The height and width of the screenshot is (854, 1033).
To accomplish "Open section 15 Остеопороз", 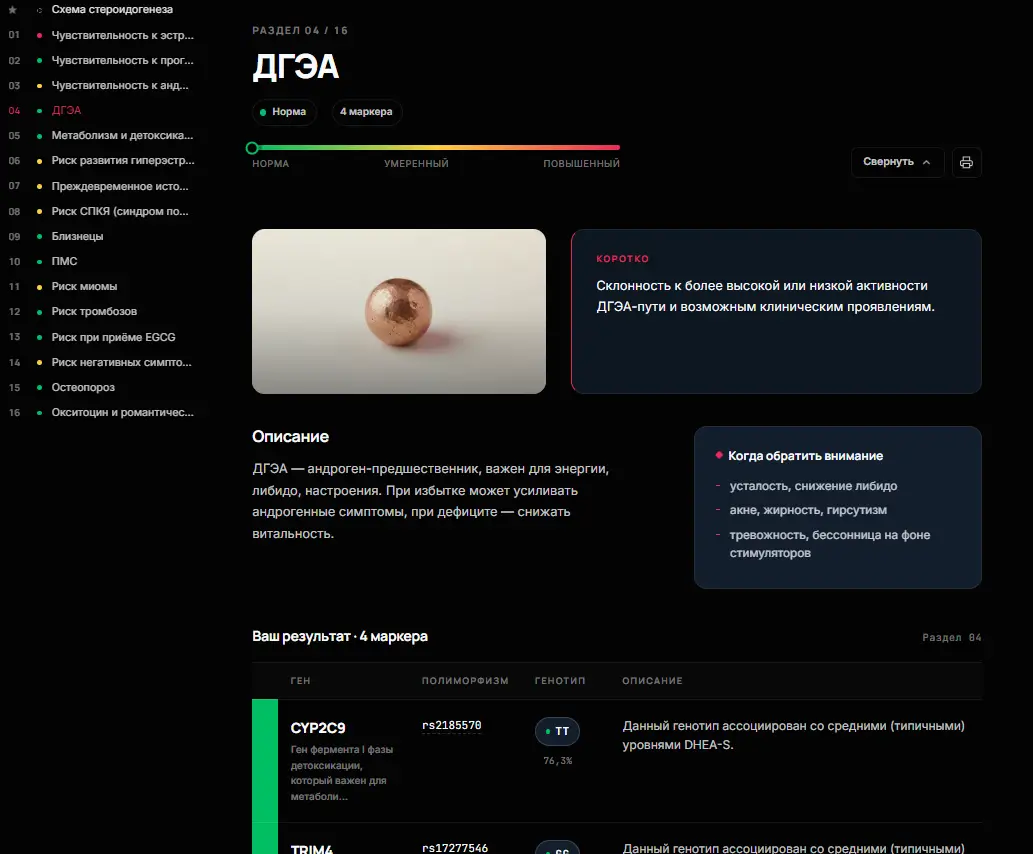I will pyautogui.click(x=83, y=387).
